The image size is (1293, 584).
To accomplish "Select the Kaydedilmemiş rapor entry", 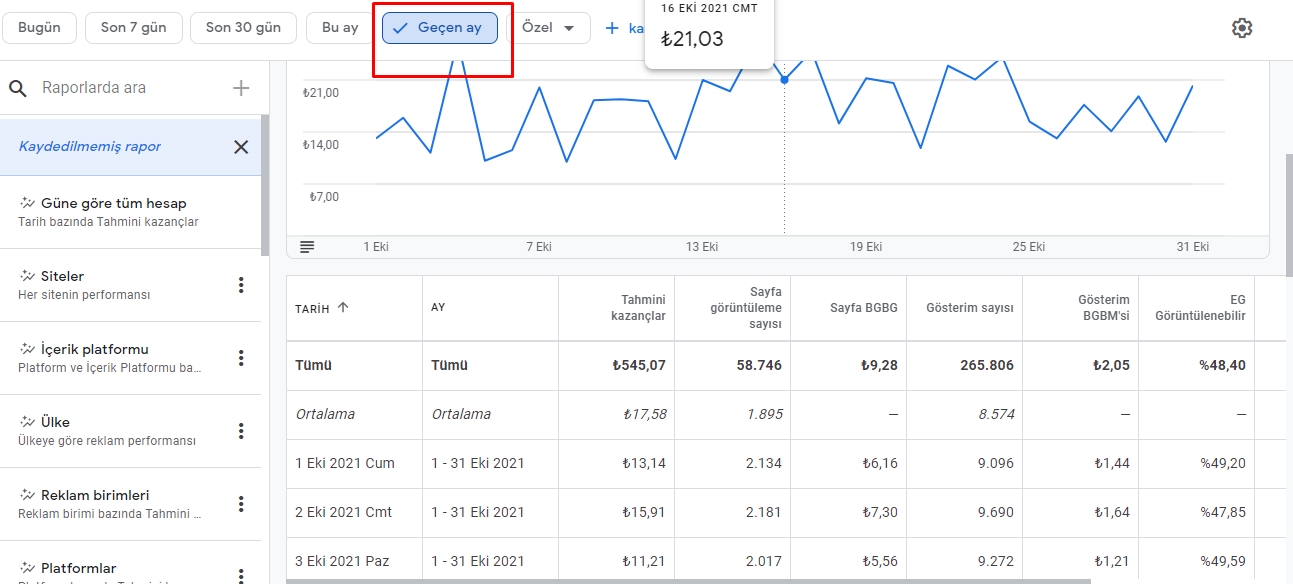I will click(130, 147).
